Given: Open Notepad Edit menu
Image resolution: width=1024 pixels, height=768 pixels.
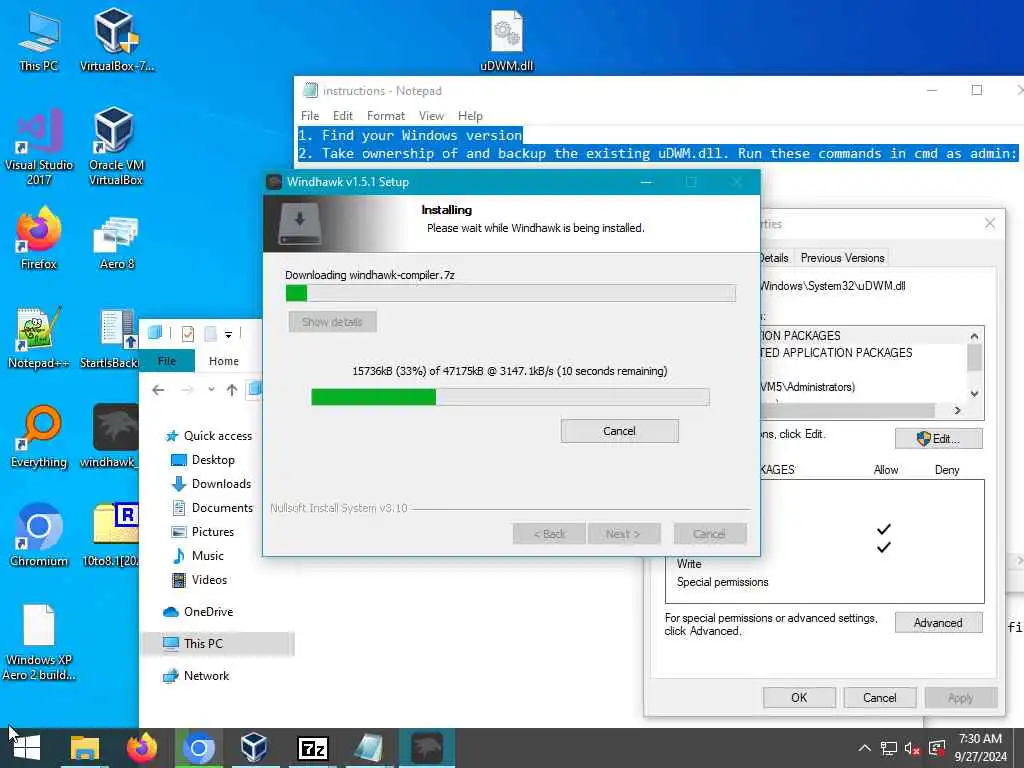Looking at the screenshot, I should (342, 116).
